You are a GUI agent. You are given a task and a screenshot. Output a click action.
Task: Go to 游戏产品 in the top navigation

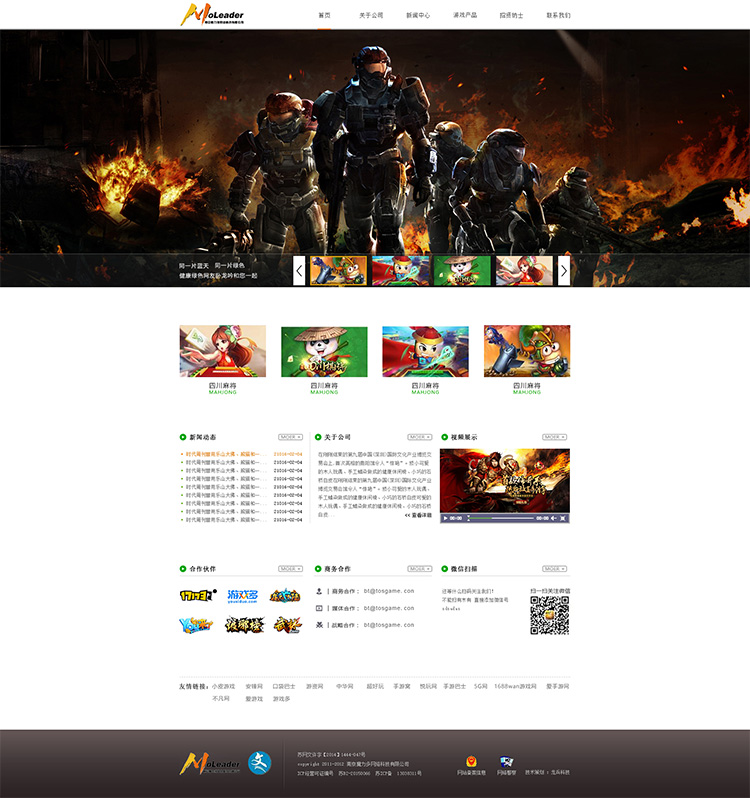(465, 15)
